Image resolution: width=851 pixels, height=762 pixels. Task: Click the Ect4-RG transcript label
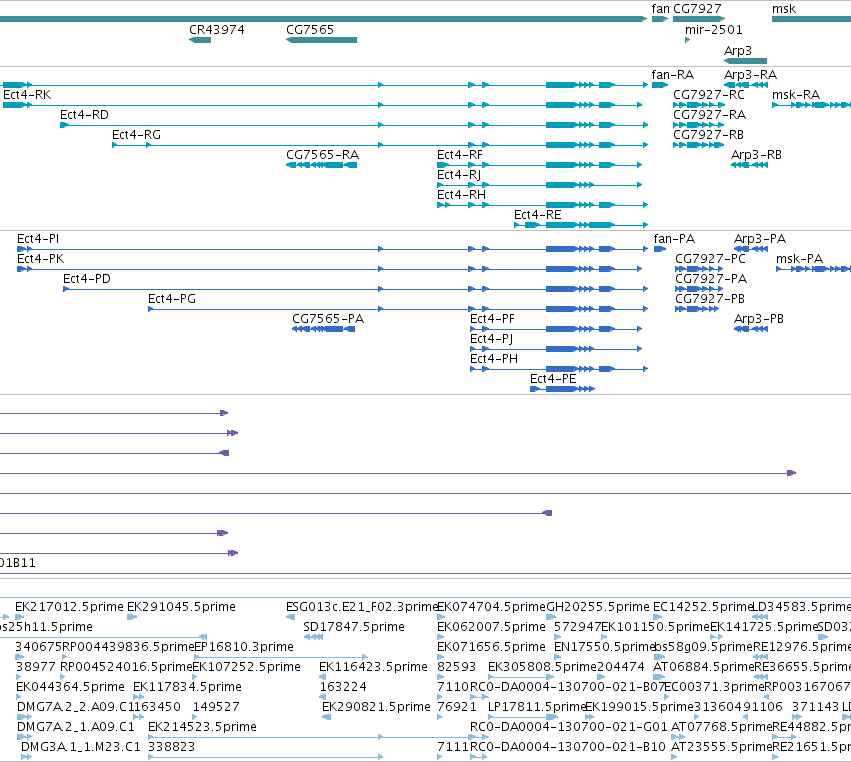[136, 135]
